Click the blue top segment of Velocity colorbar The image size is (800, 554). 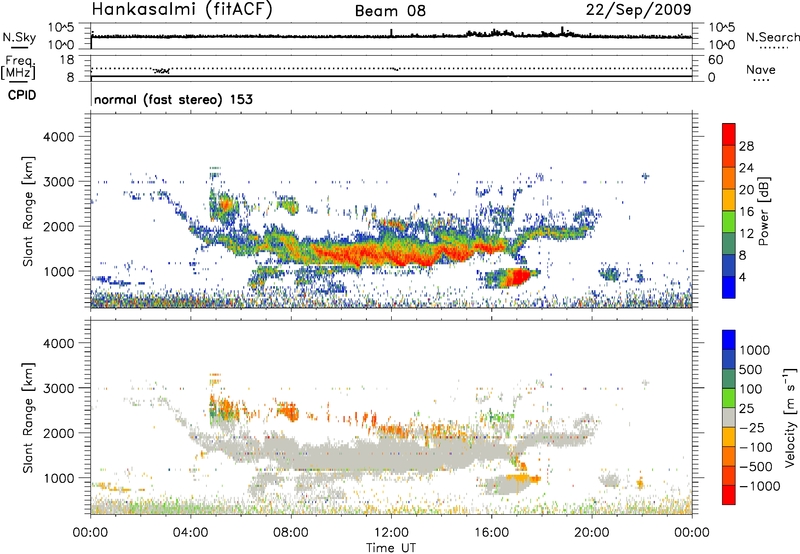click(729, 340)
